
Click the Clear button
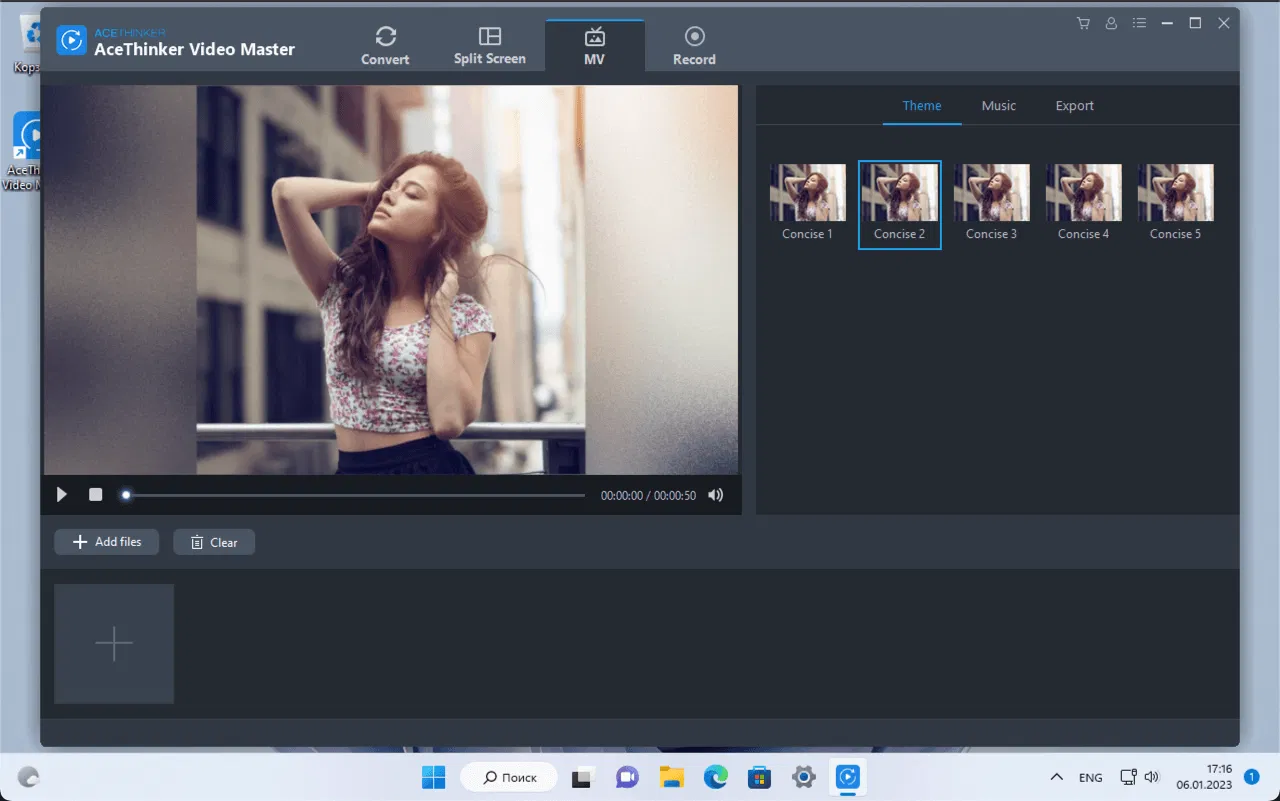(214, 542)
